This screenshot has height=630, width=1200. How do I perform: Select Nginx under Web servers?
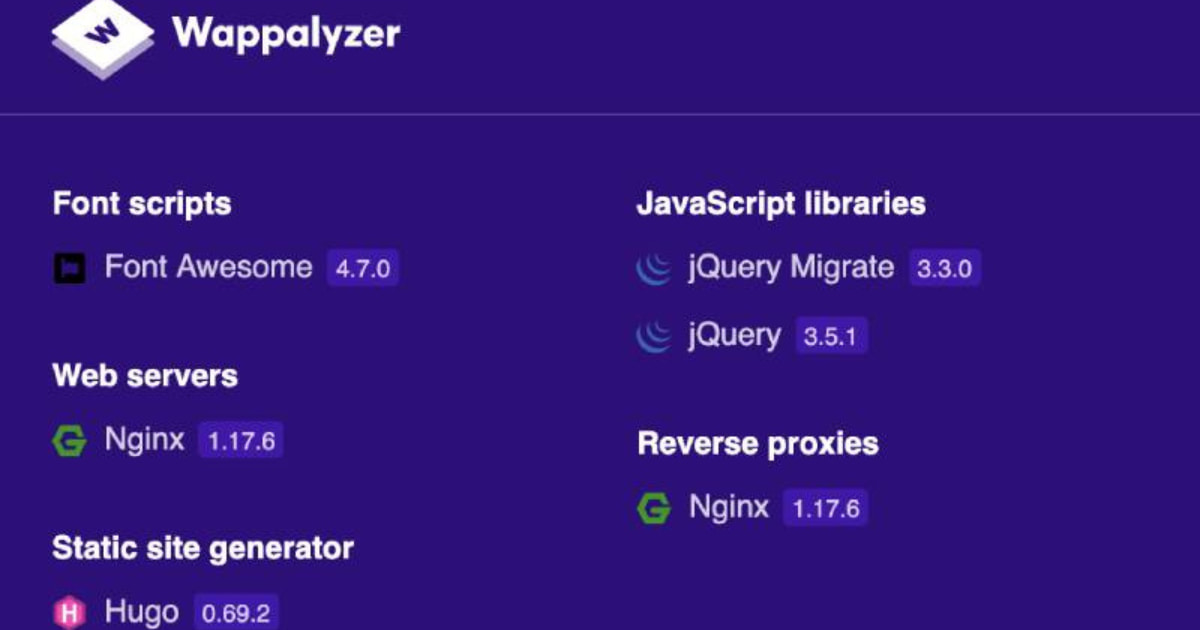[144, 440]
